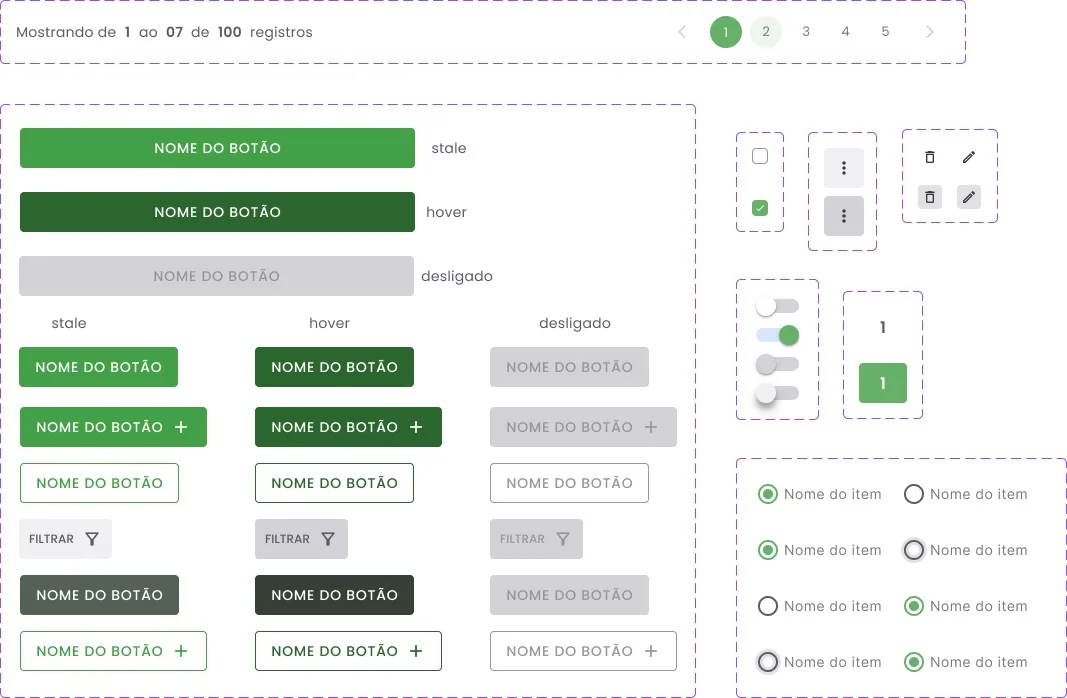Select the top-right unselected radio 'Nome do item'
Viewport: 1067px width, 698px height.
click(x=914, y=494)
